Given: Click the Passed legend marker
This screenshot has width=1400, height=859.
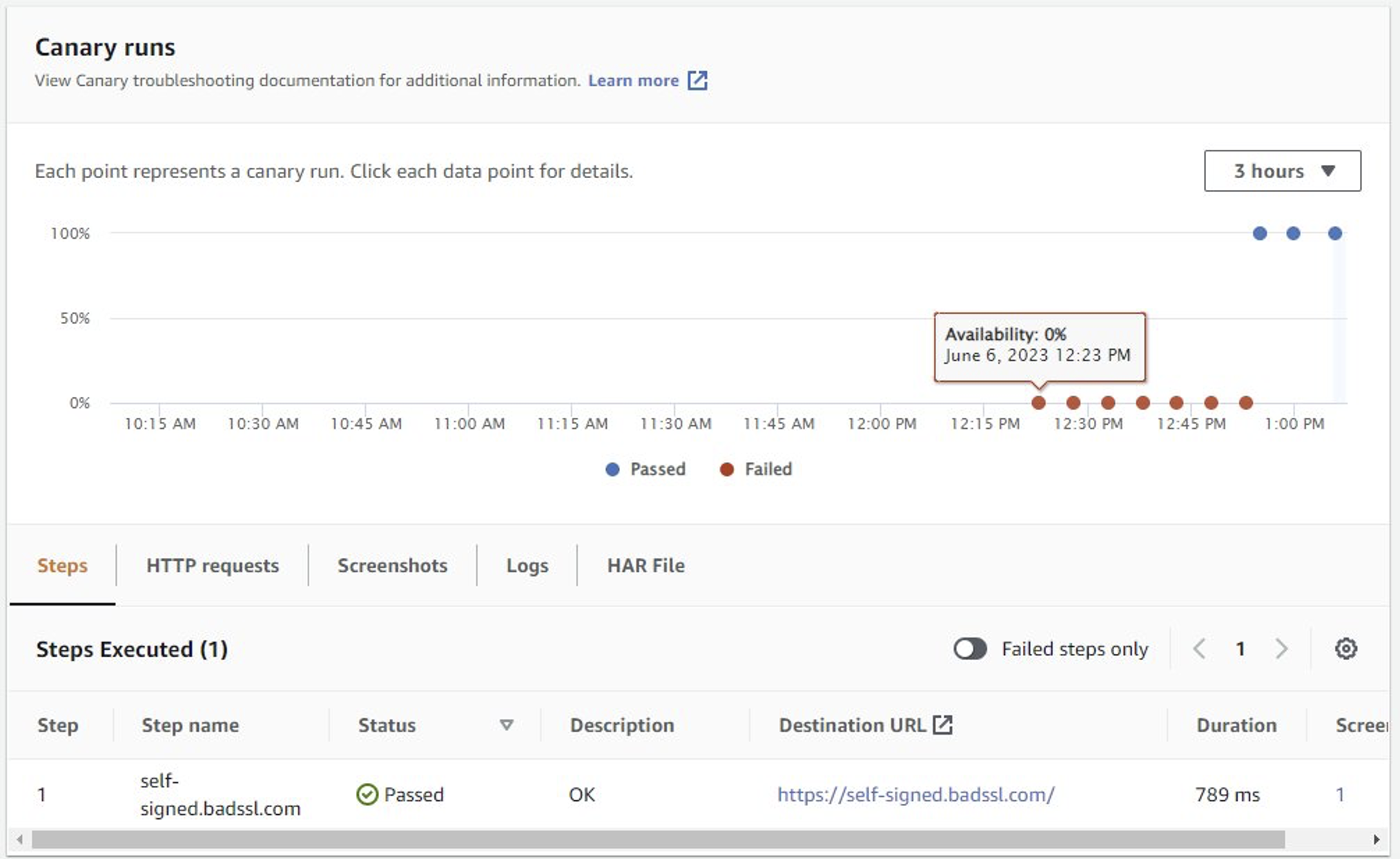Looking at the screenshot, I should [612, 469].
